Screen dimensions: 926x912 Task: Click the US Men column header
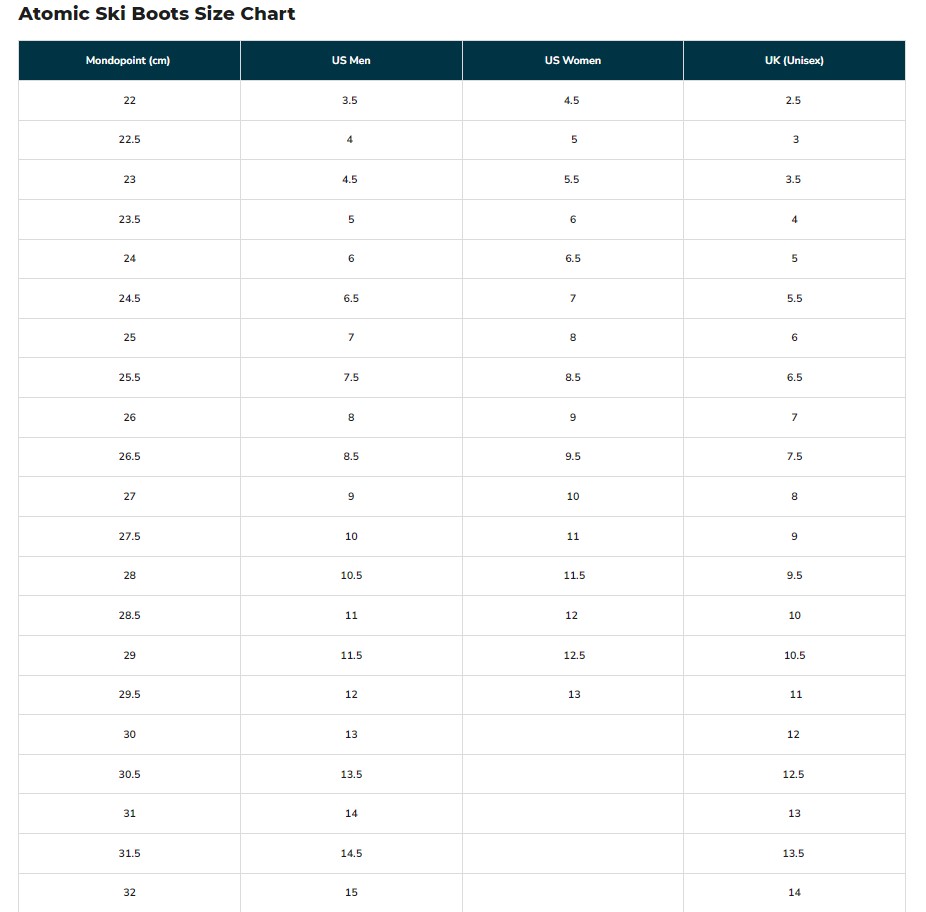pos(351,61)
